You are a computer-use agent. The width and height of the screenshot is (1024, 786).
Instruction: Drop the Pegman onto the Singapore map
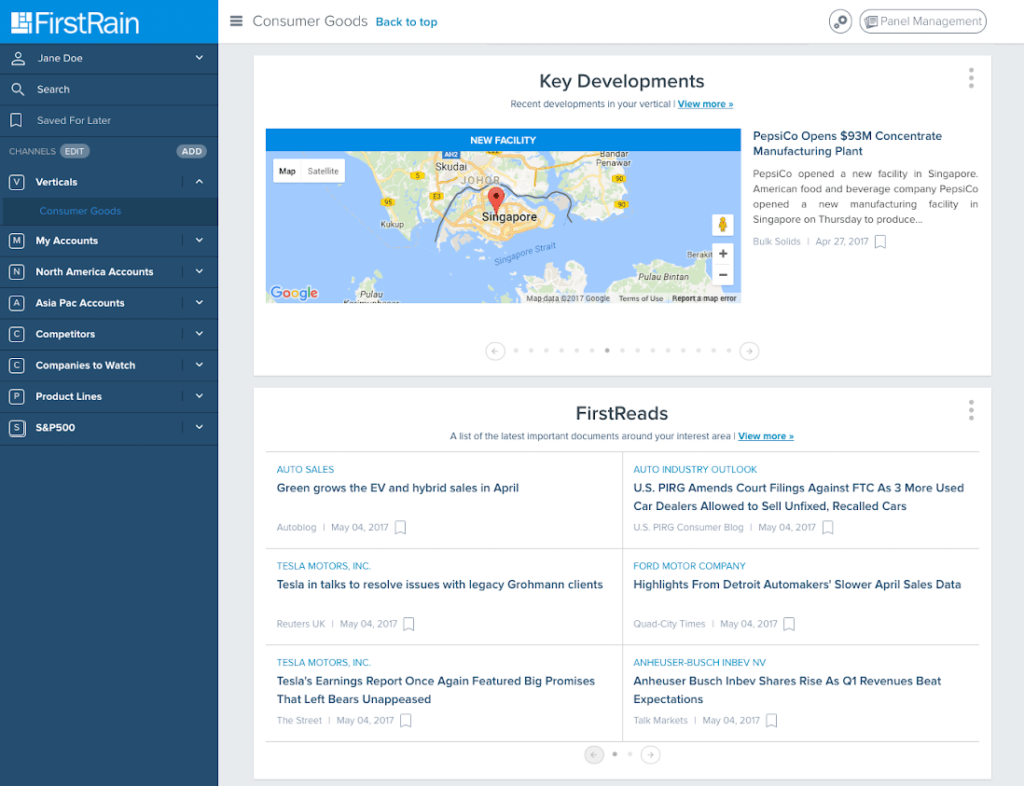tap(722, 225)
